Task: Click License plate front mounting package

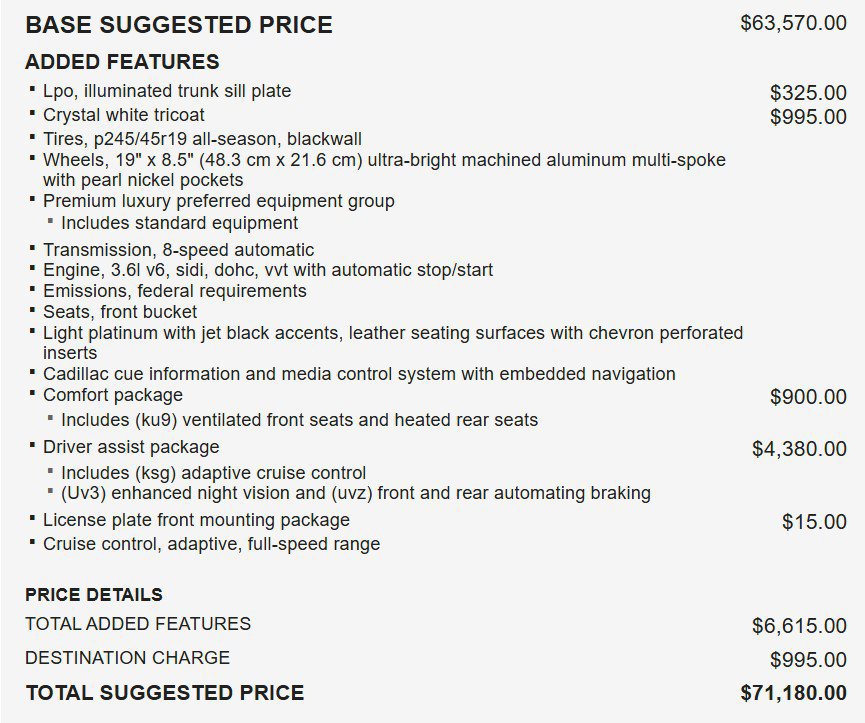Action: click(196, 520)
